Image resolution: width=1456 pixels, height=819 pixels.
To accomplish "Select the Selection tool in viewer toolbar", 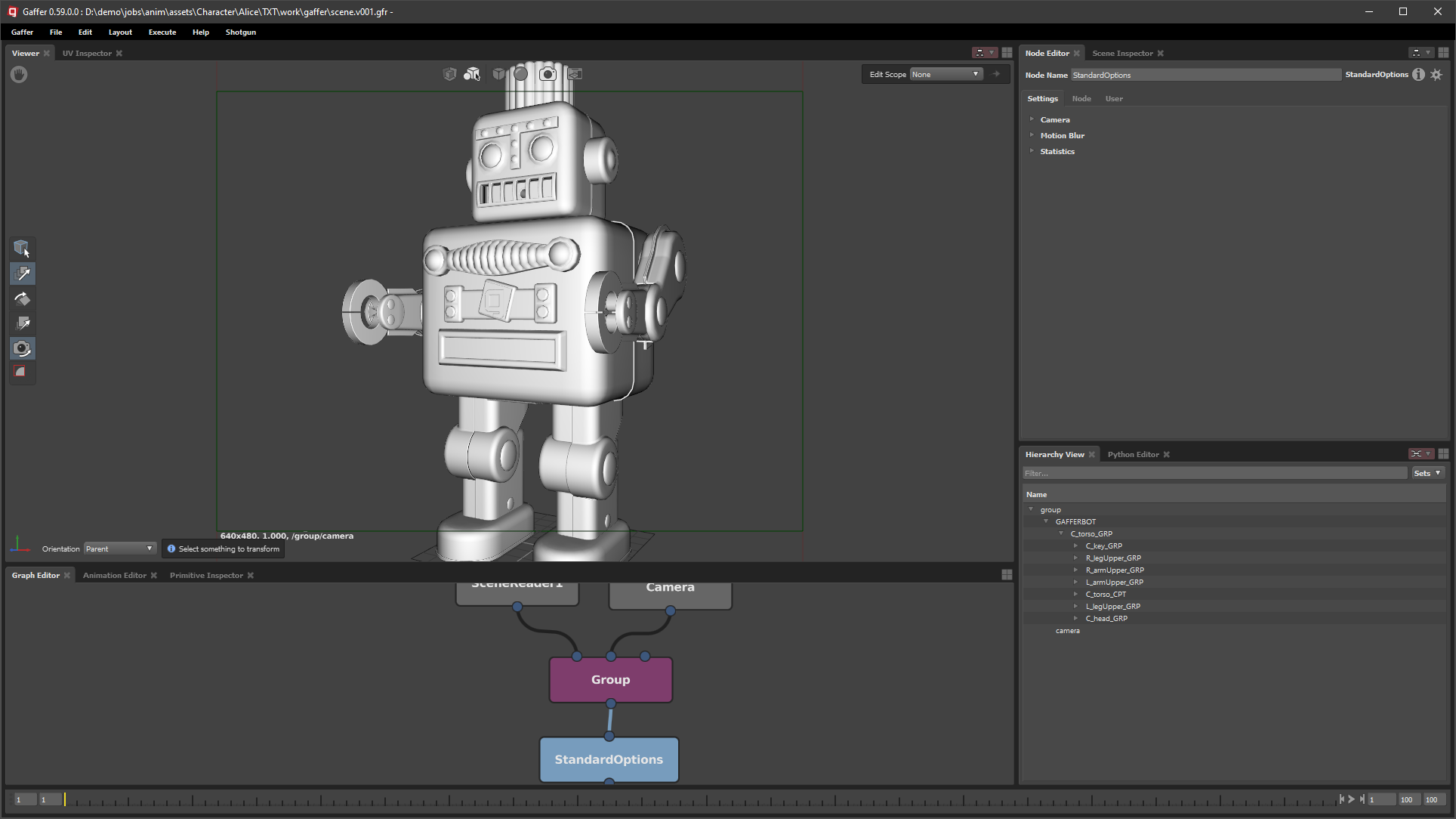I will coord(22,249).
